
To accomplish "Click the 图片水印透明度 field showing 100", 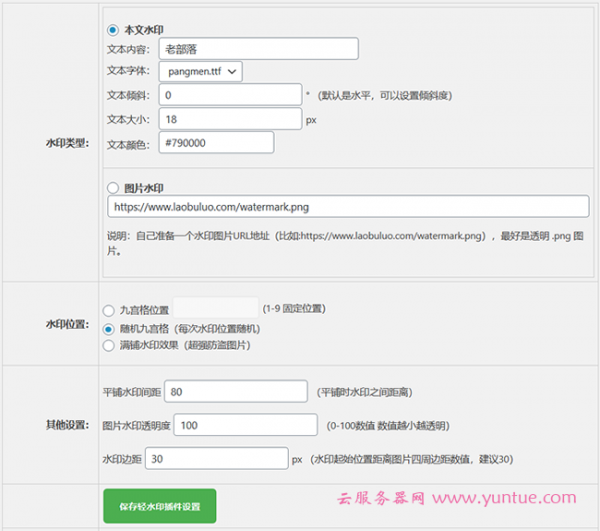I will 246,425.
